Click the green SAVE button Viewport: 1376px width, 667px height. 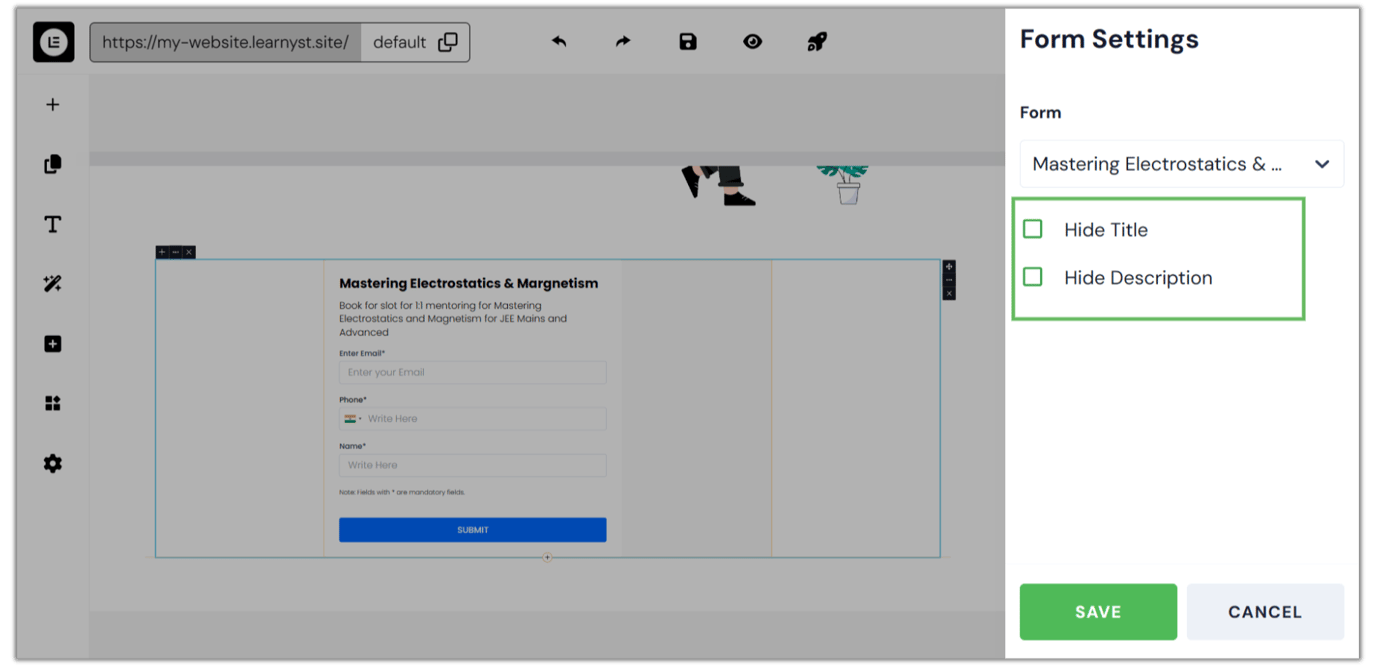point(1098,612)
